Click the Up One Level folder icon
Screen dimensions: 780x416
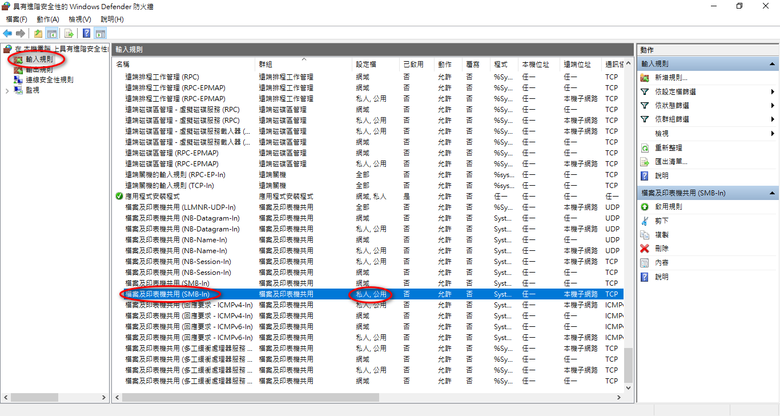38,33
